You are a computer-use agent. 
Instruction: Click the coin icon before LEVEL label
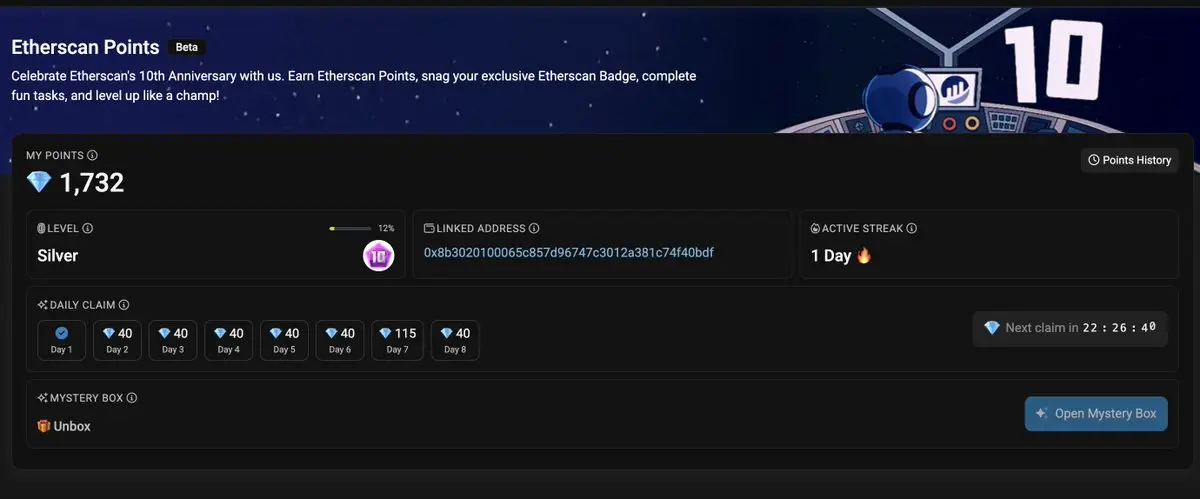42,229
